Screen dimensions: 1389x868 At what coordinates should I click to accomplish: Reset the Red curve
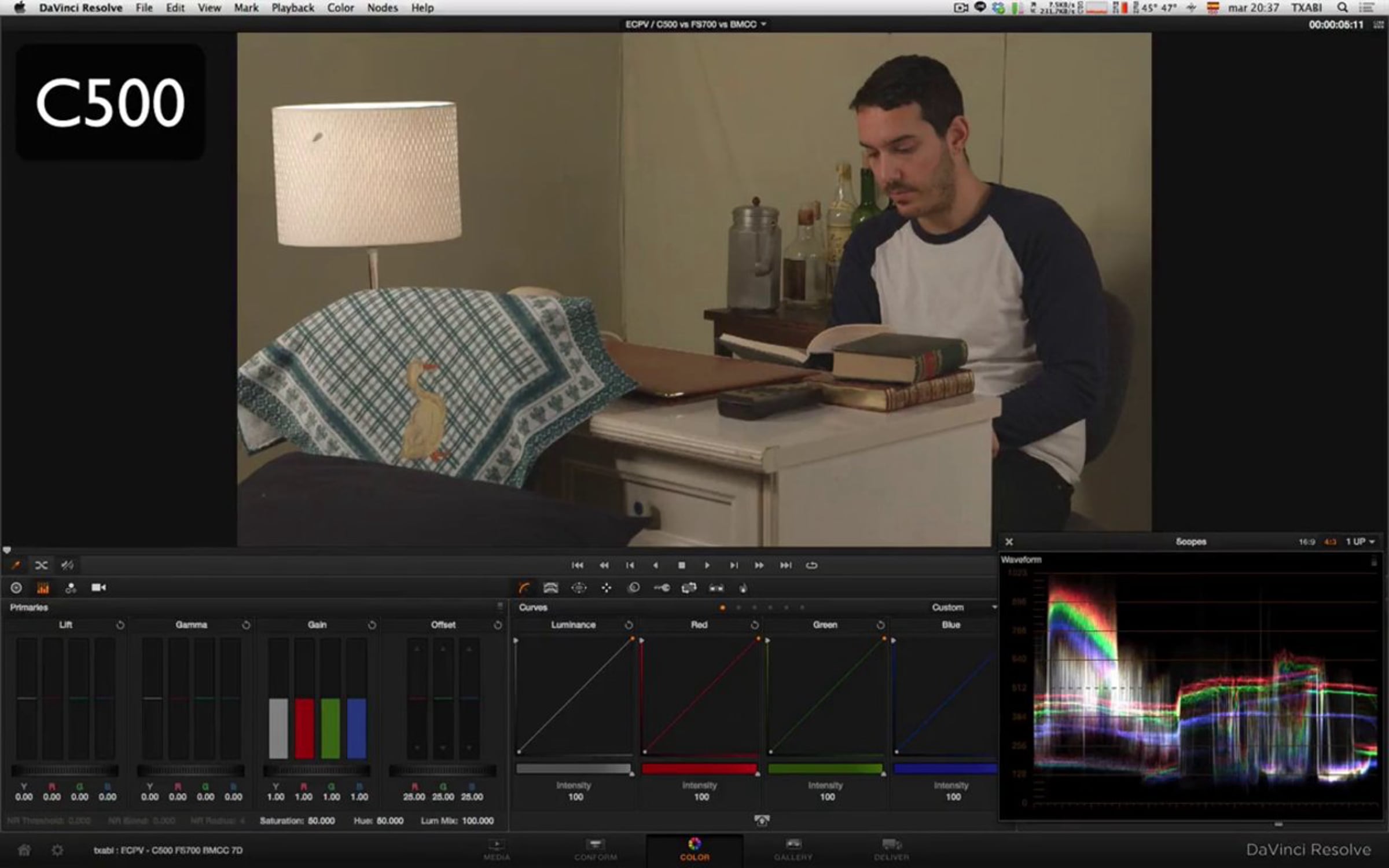755,625
